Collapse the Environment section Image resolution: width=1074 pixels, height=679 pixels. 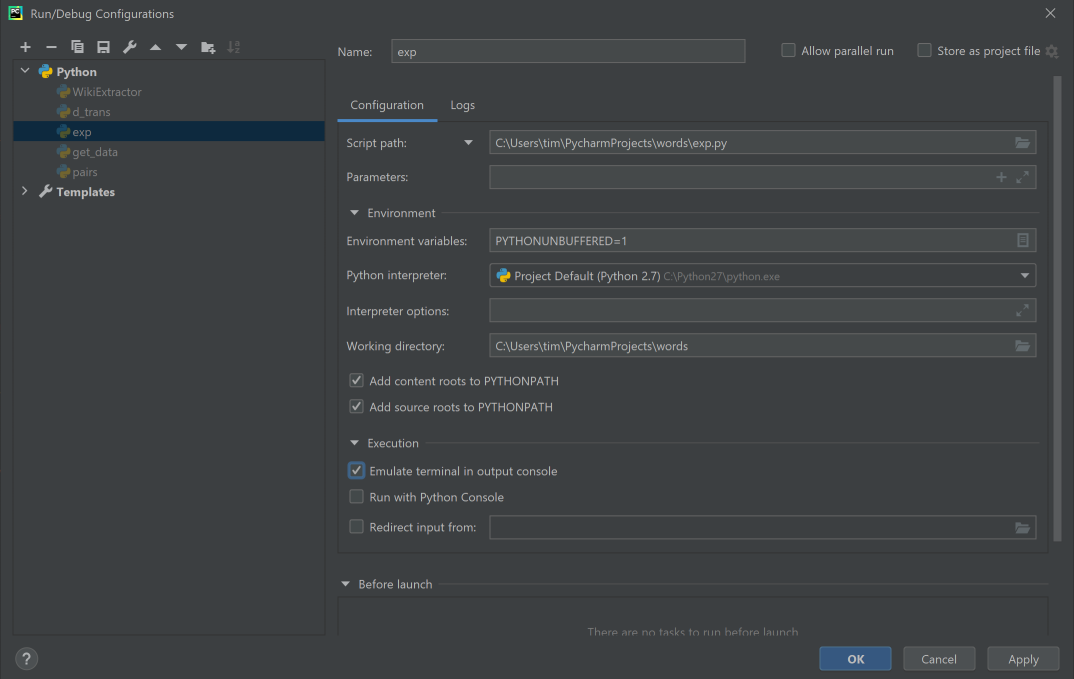pyautogui.click(x=354, y=213)
